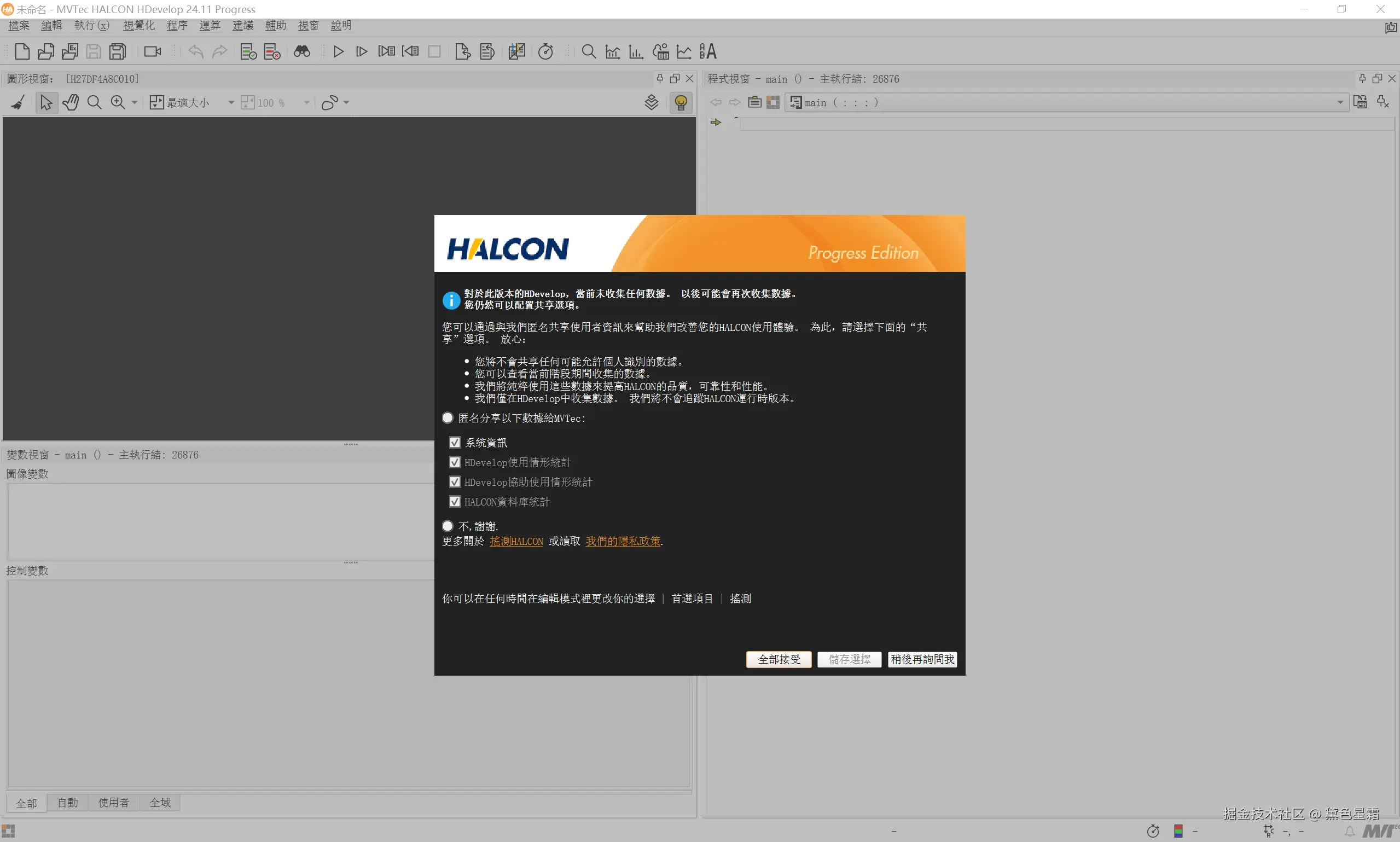1400x842 pixels.
Task: Switch to the 使用者 variables tab
Action: tap(113, 802)
